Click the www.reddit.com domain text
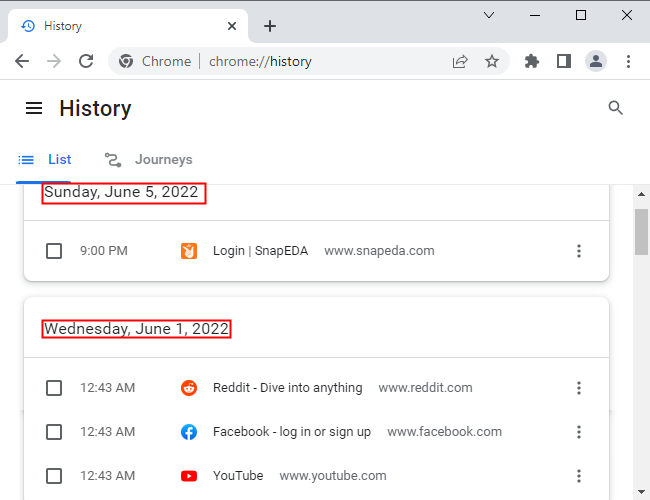This screenshot has width=650, height=500. [425, 388]
